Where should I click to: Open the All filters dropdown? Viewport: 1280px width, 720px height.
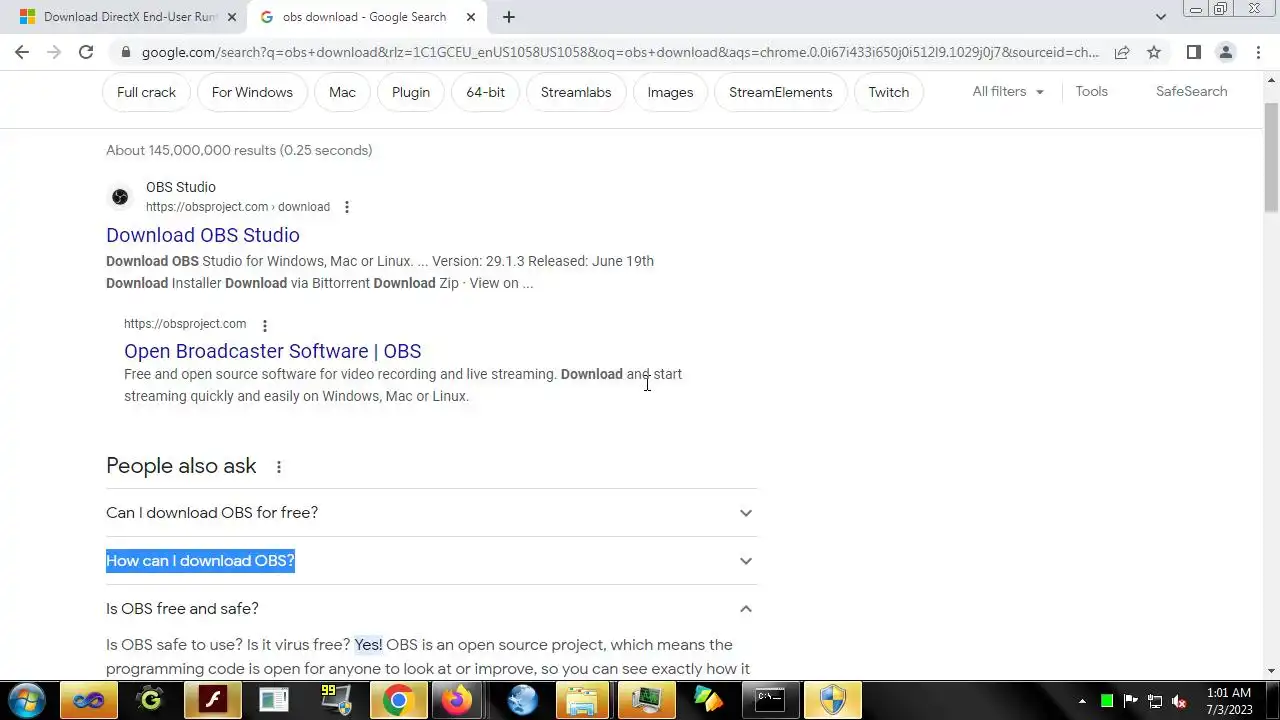pos(1008,91)
